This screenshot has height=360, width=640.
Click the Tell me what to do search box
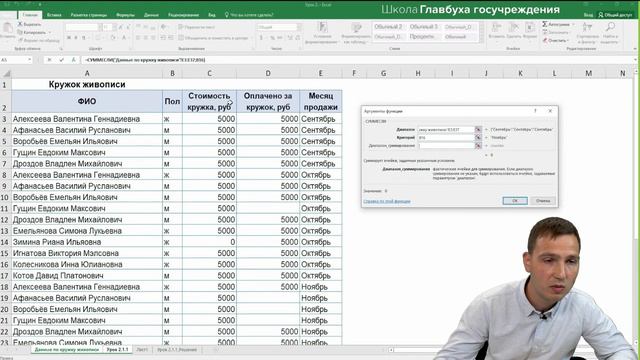[x=249, y=15]
